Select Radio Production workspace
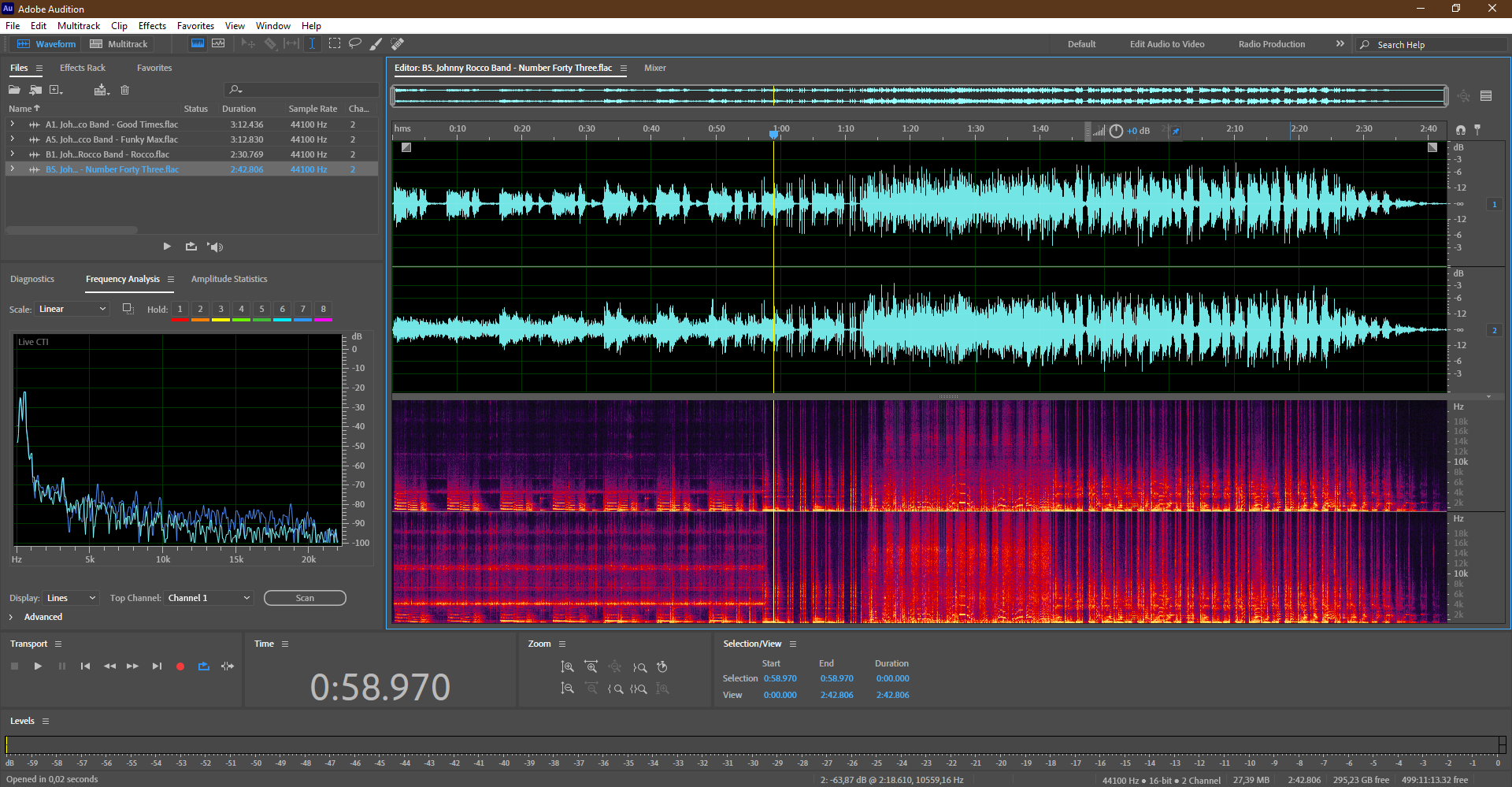The height and width of the screenshot is (787, 1512). pyautogui.click(x=1271, y=44)
